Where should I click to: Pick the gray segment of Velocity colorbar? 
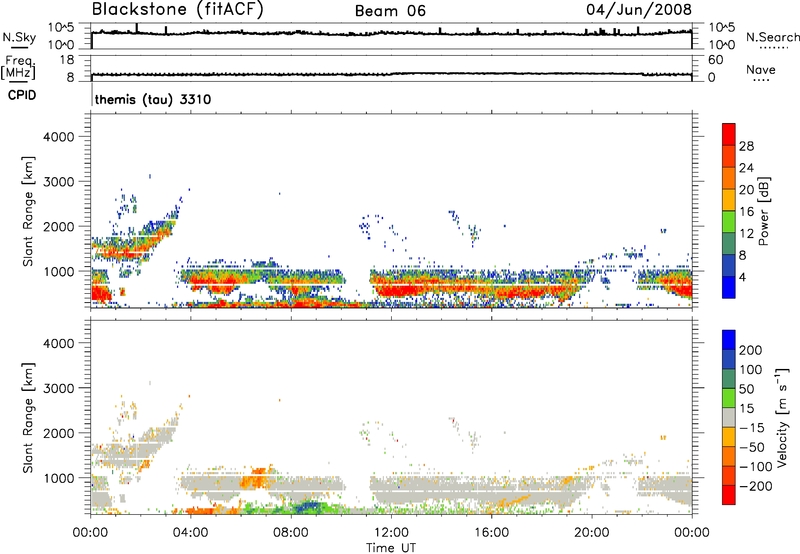click(x=729, y=417)
